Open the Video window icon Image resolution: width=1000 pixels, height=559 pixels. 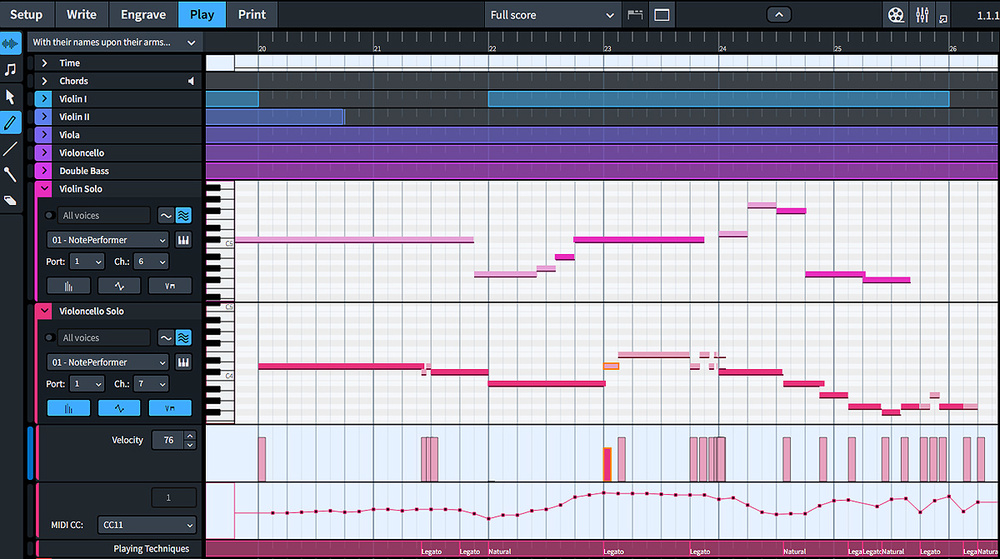(x=895, y=15)
